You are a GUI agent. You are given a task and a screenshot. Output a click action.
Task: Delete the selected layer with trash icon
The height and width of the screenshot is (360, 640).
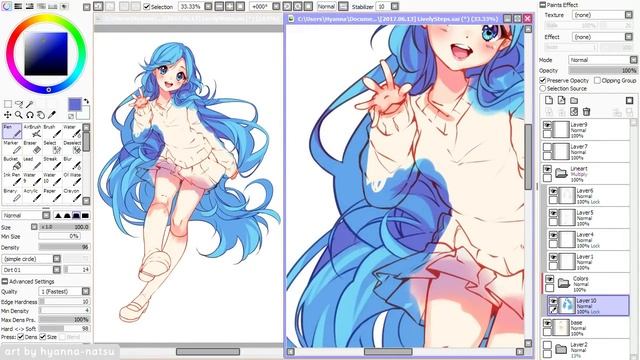(x=587, y=111)
